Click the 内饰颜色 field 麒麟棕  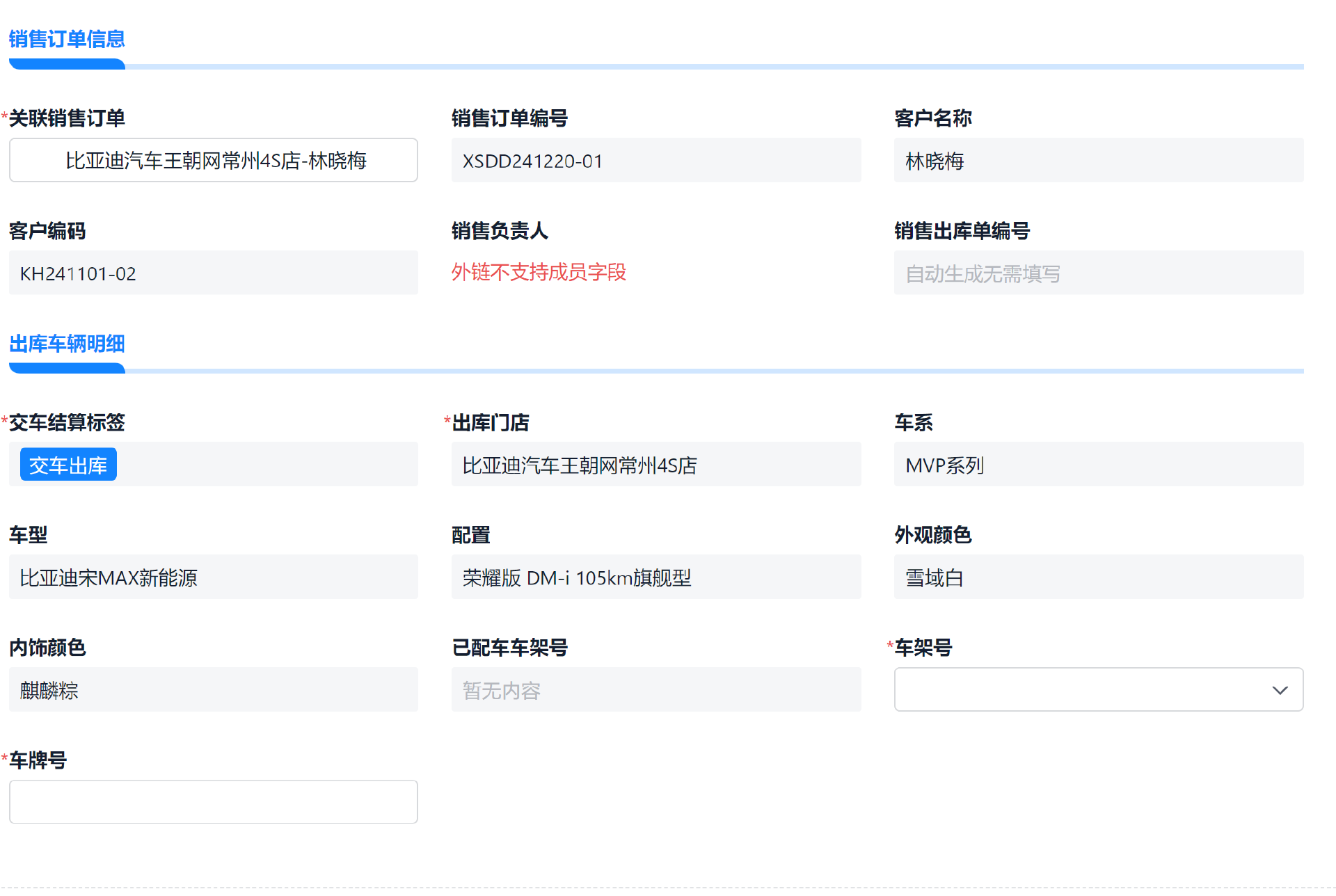(x=214, y=690)
